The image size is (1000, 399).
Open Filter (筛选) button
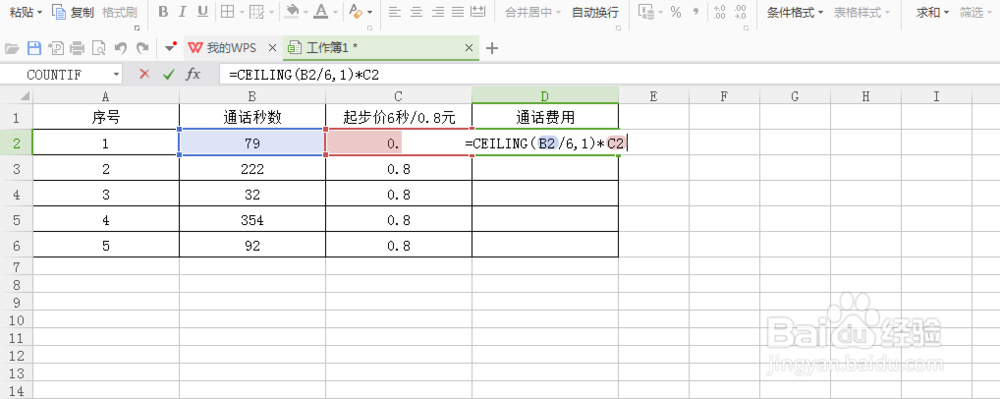pos(976,12)
